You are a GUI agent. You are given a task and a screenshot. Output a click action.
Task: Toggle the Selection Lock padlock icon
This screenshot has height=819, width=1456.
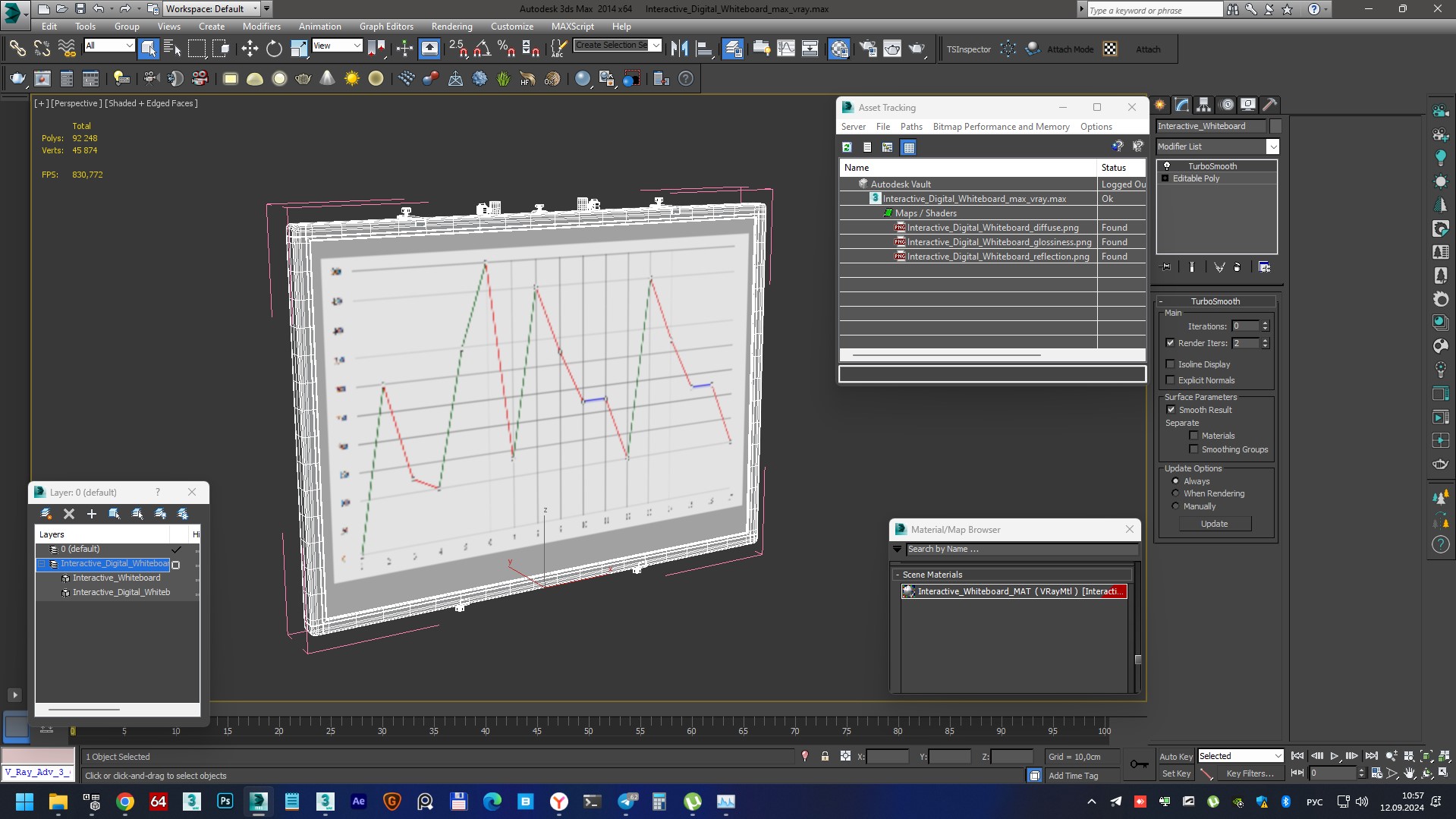(825, 757)
